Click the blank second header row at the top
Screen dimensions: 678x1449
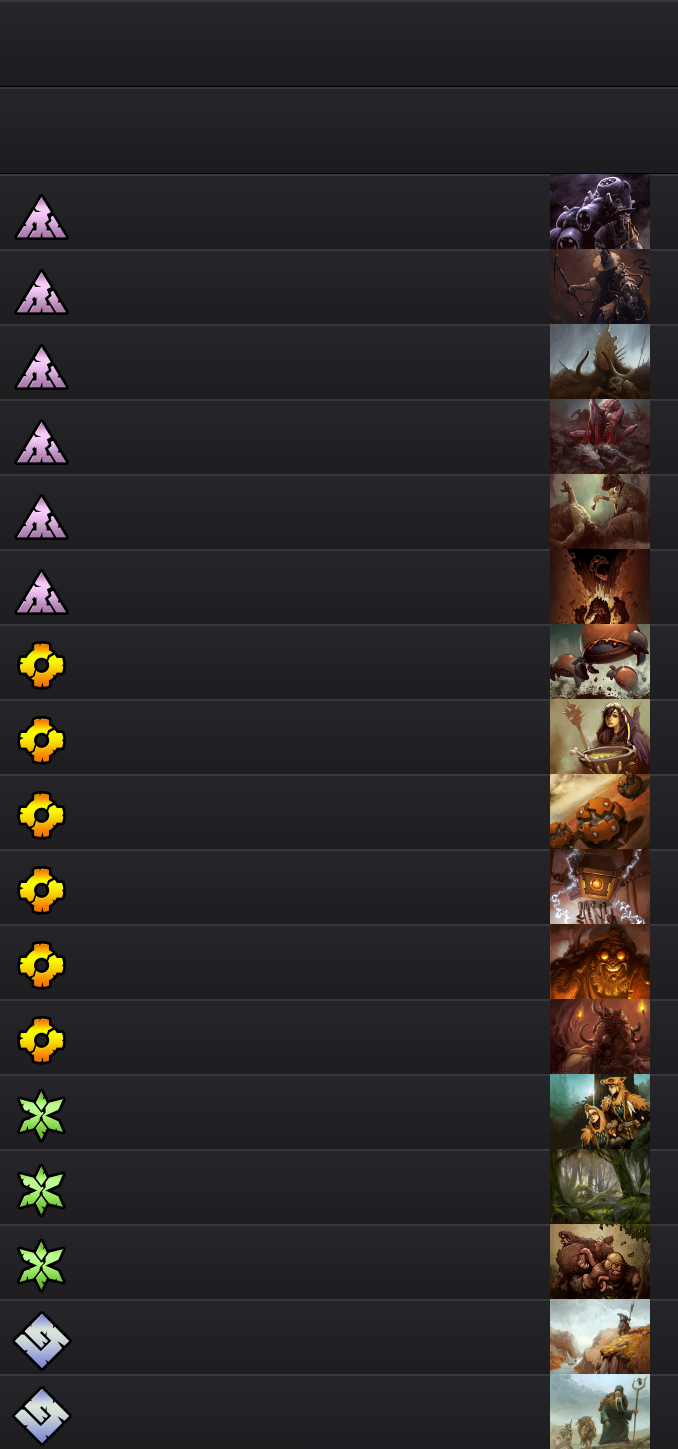[339, 131]
